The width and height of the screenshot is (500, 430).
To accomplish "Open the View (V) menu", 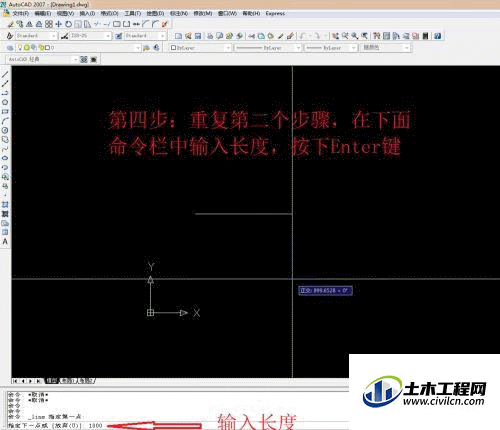I will pos(65,14).
